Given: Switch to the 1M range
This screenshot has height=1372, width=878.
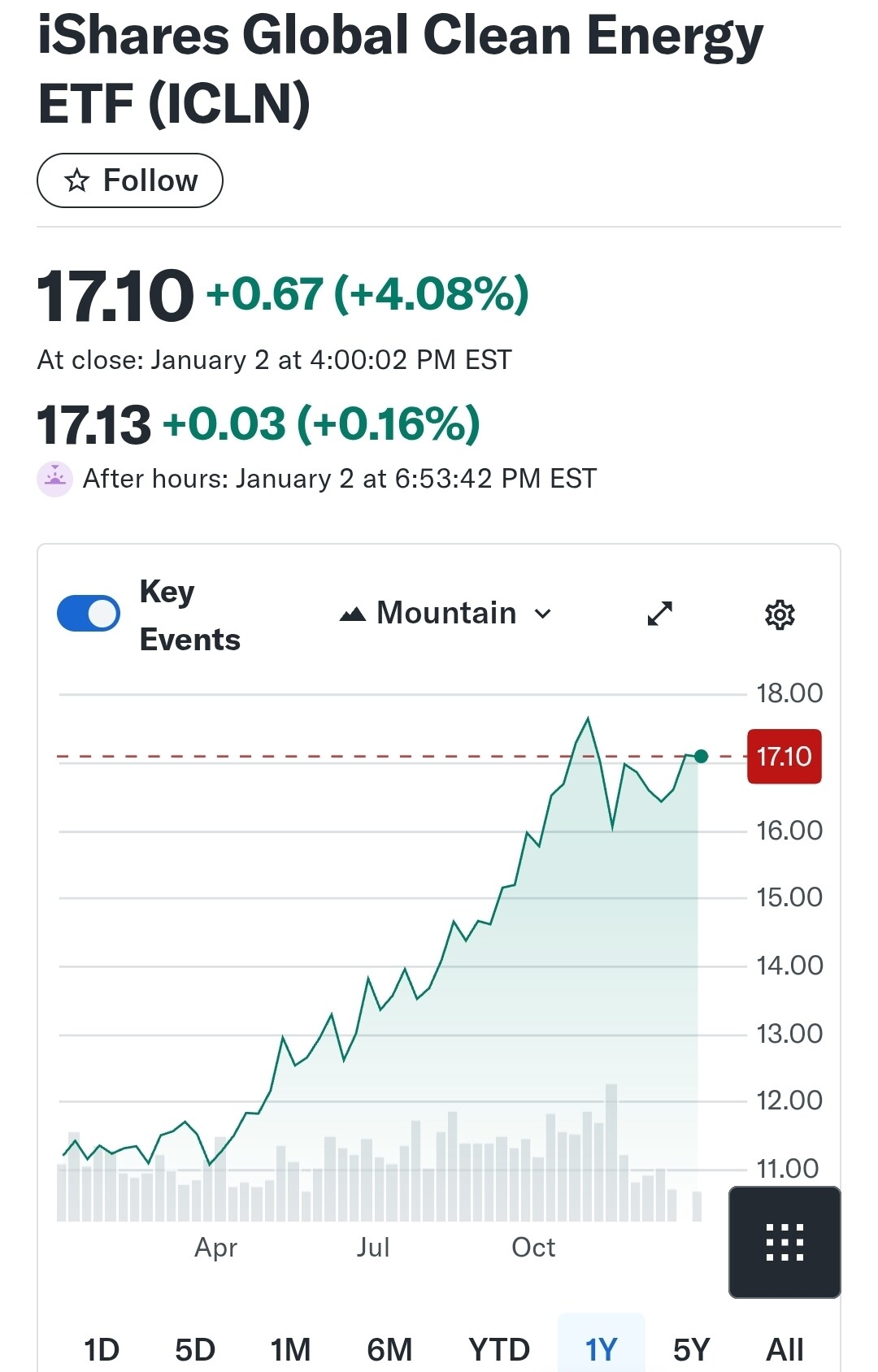Looking at the screenshot, I should pos(290,1350).
